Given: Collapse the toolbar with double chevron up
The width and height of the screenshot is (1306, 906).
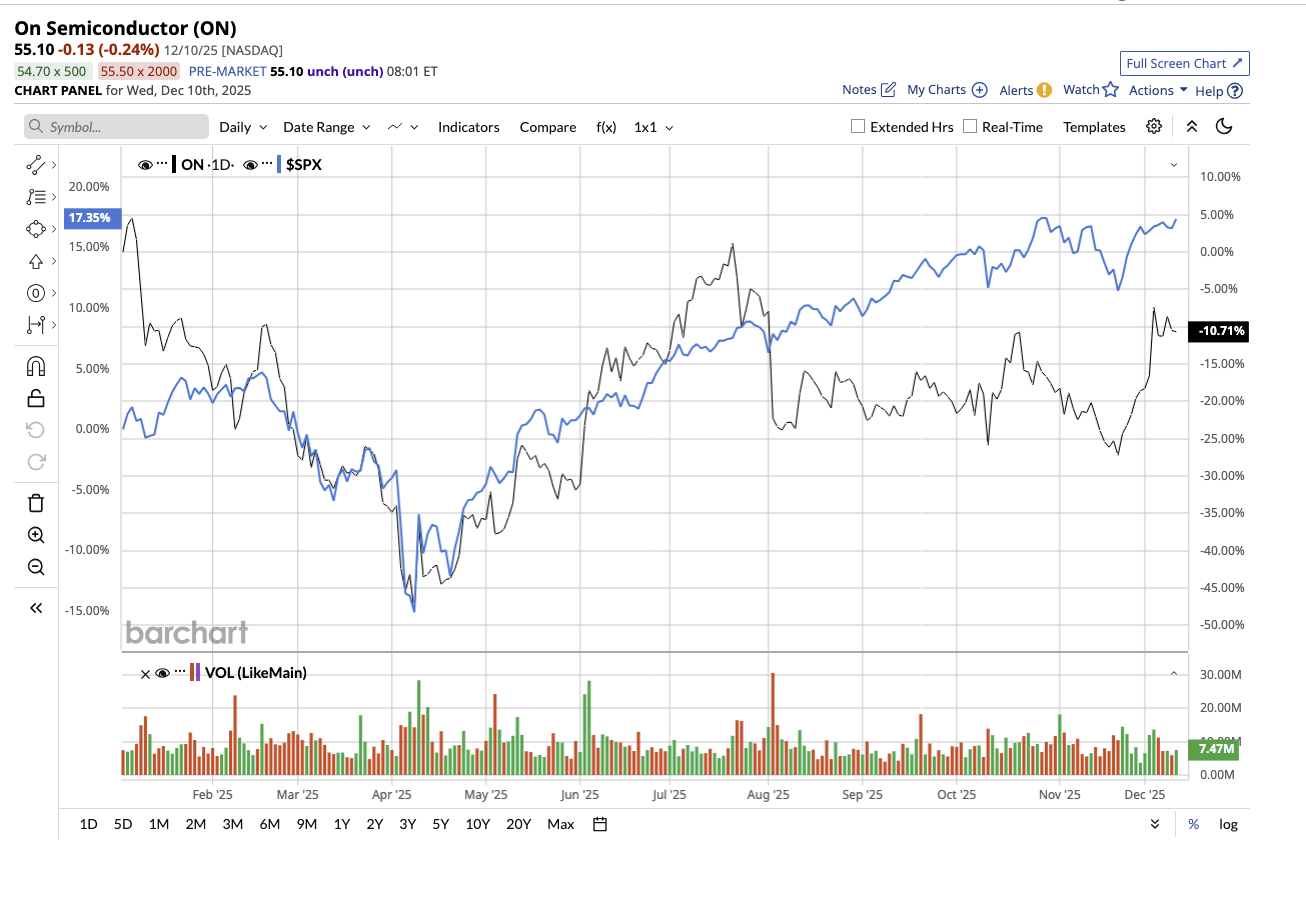Looking at the screenshot, I should [x=1191, y=126].
